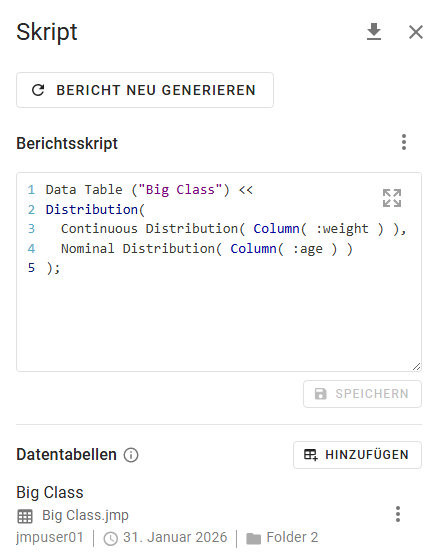The height and width of the screenshot is (560, 438).
Task: Click the clock icon next to 31. Januar 2026
Action: [111, 539]
